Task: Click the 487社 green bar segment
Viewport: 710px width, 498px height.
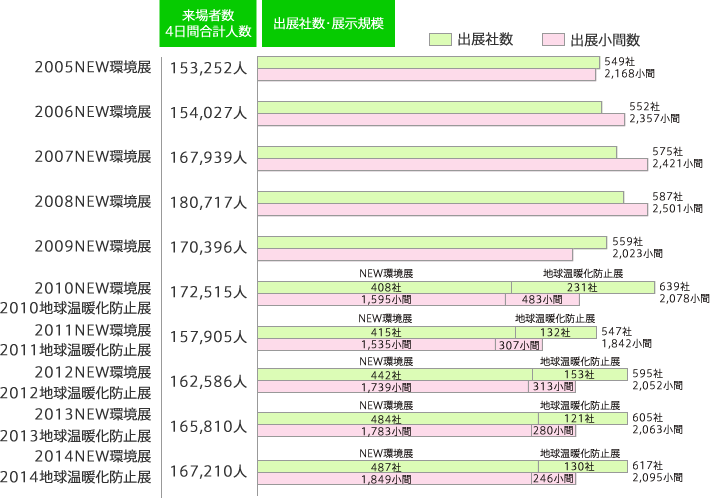Action: [x=398, y=467]
